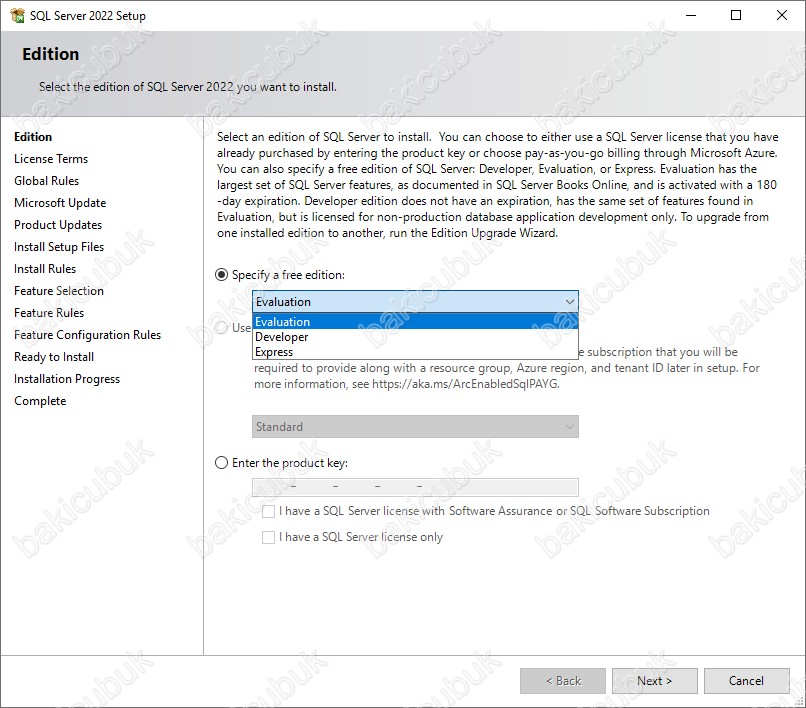Select the 'Enter the product key' radio button
This screenshot has height=708, width=806.
click(221, 463)
